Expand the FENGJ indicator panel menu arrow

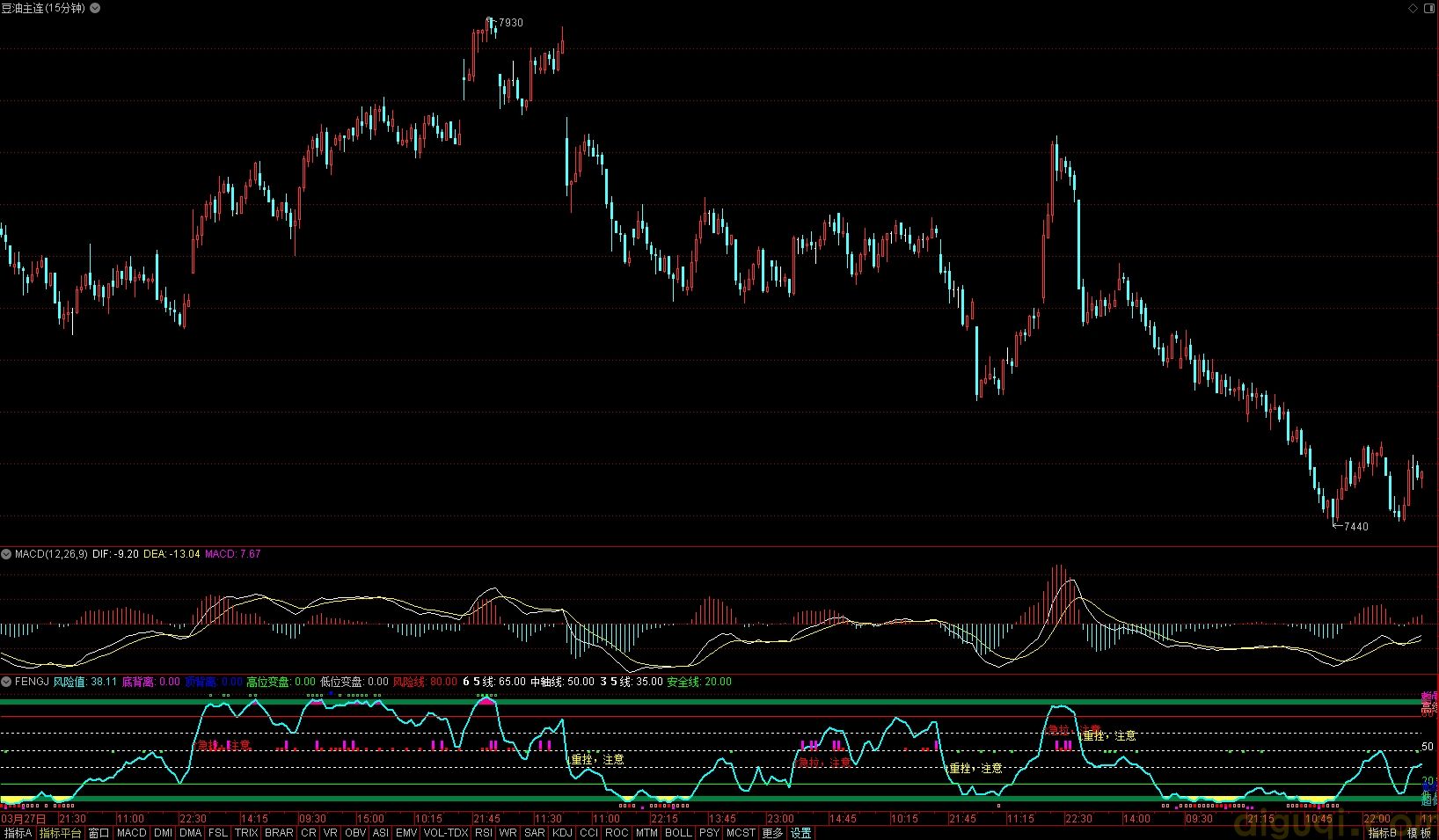click(7, 682)
